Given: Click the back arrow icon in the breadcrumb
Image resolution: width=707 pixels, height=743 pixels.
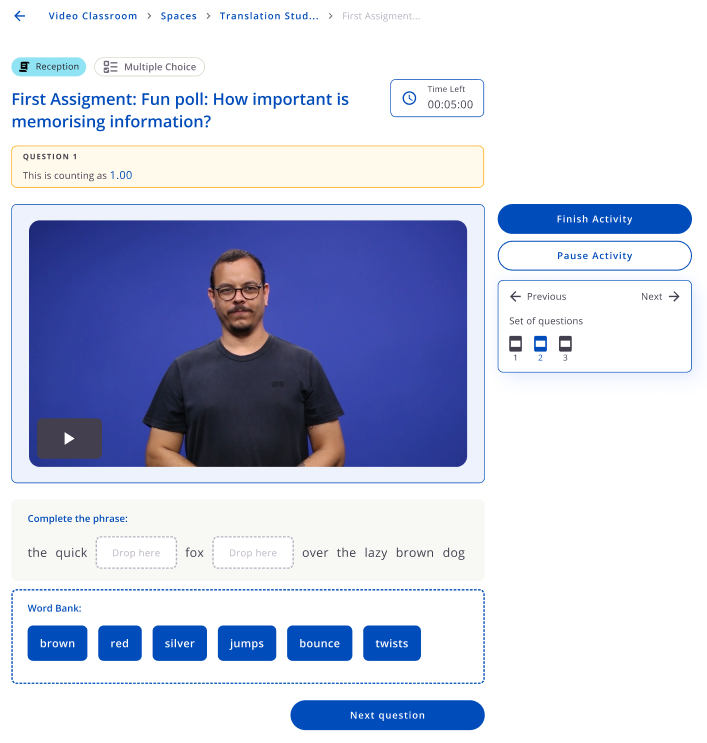Looking at the screenshot, I should click(x=19, y=16).
